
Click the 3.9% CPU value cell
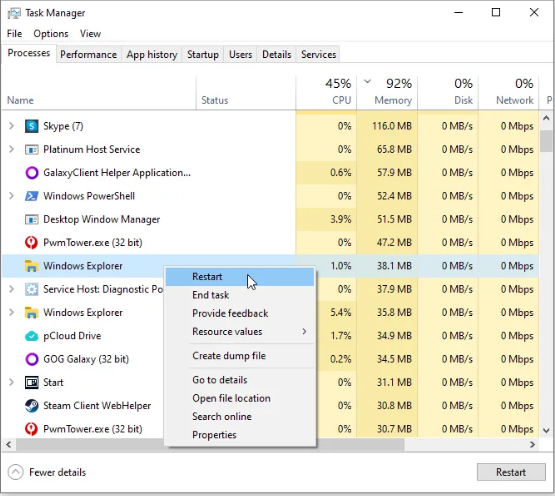(326, 220)
